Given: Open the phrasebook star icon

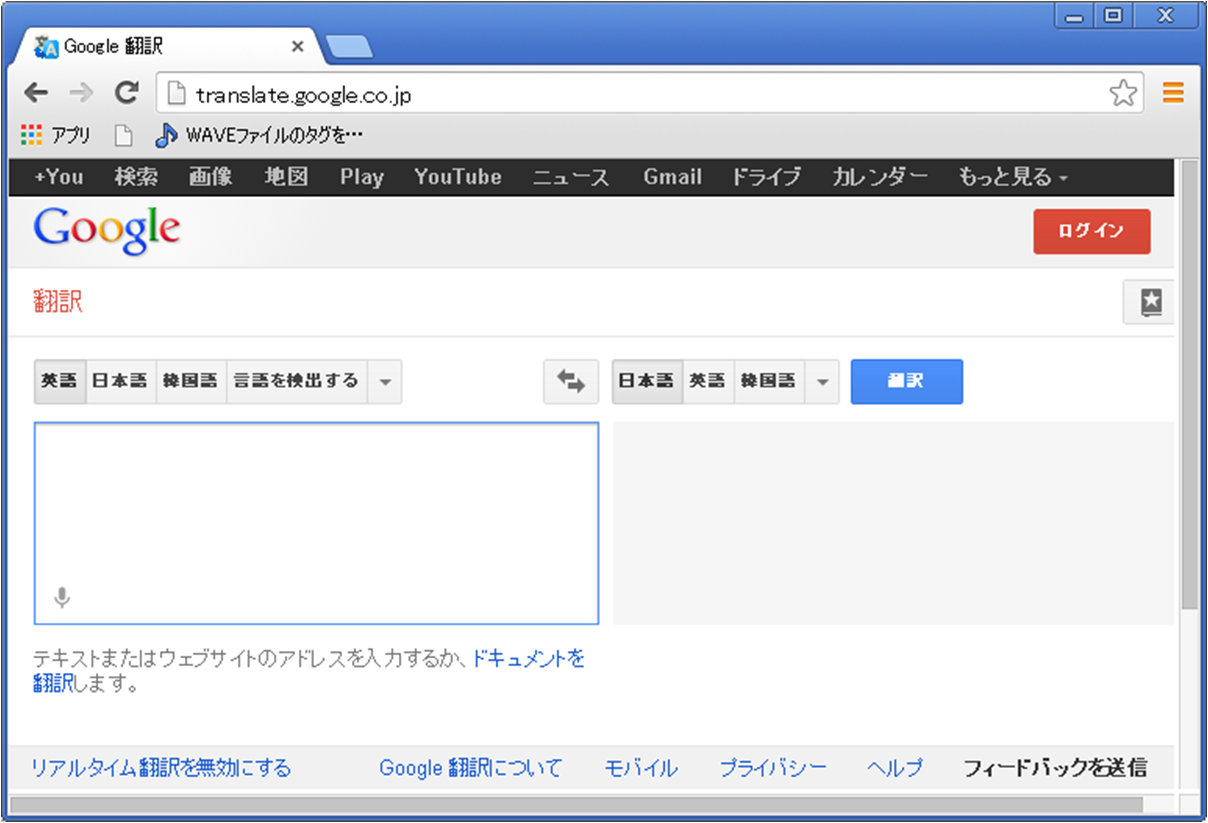Looking at the screenshot, I should (1150, 302).
